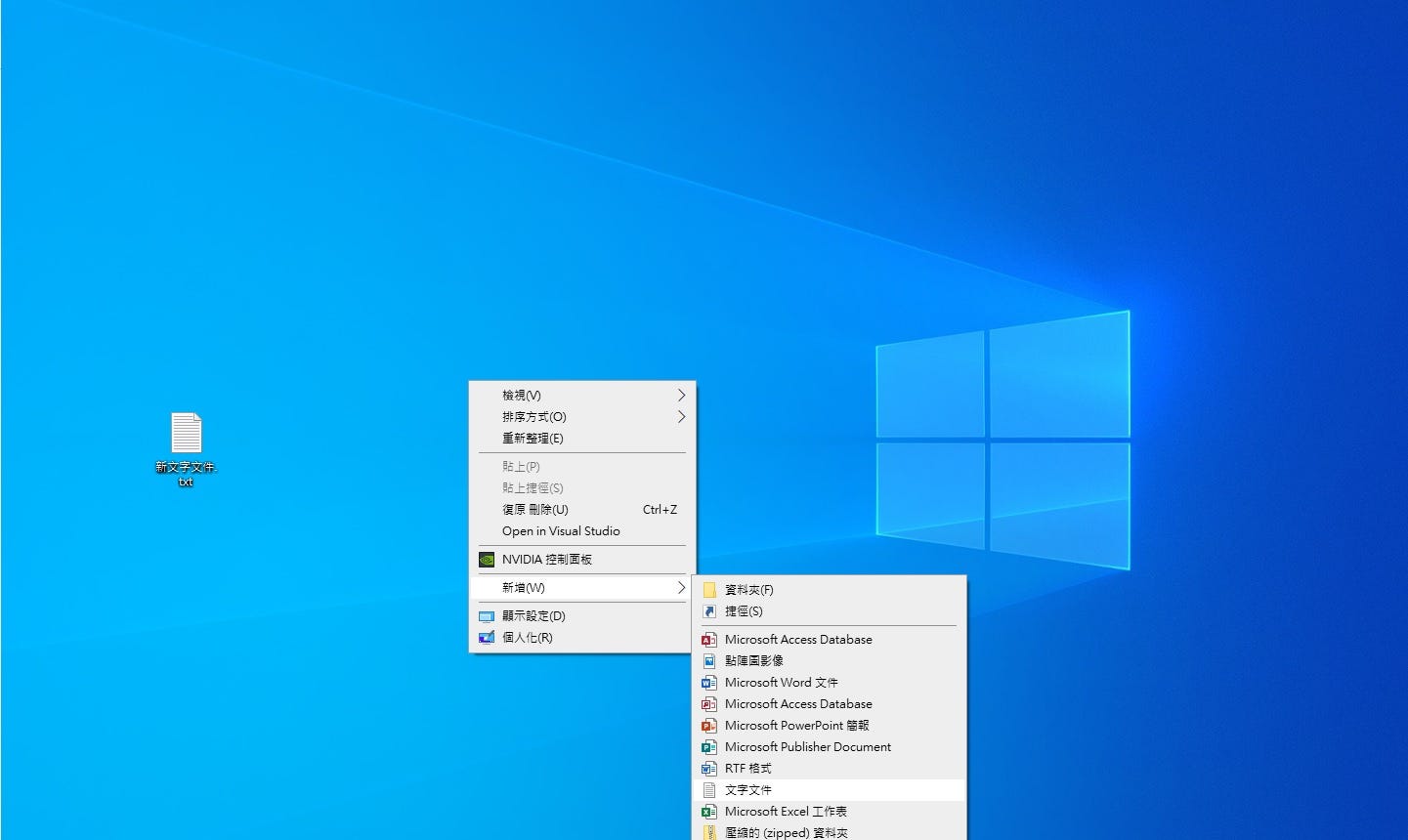1408x840 pixels.
Task: Choose 重新整理(E) to refresh the desktop
Action: click(x=582, y=439)
